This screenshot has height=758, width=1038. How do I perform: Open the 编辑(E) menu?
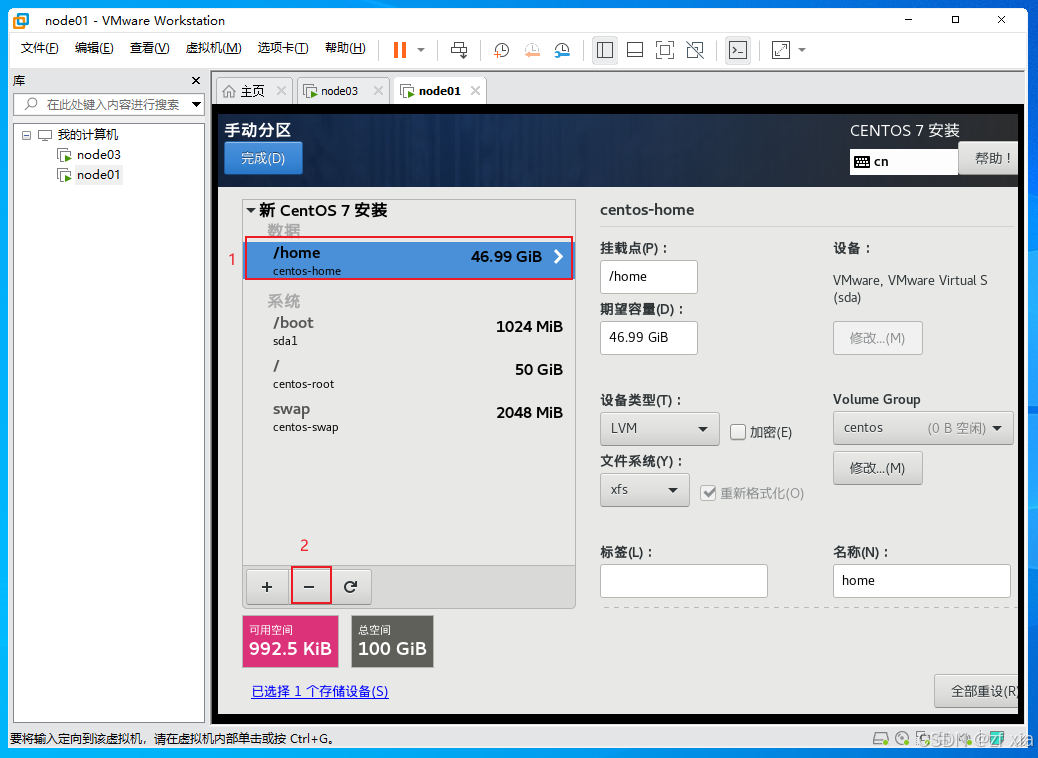click(94, 48)
